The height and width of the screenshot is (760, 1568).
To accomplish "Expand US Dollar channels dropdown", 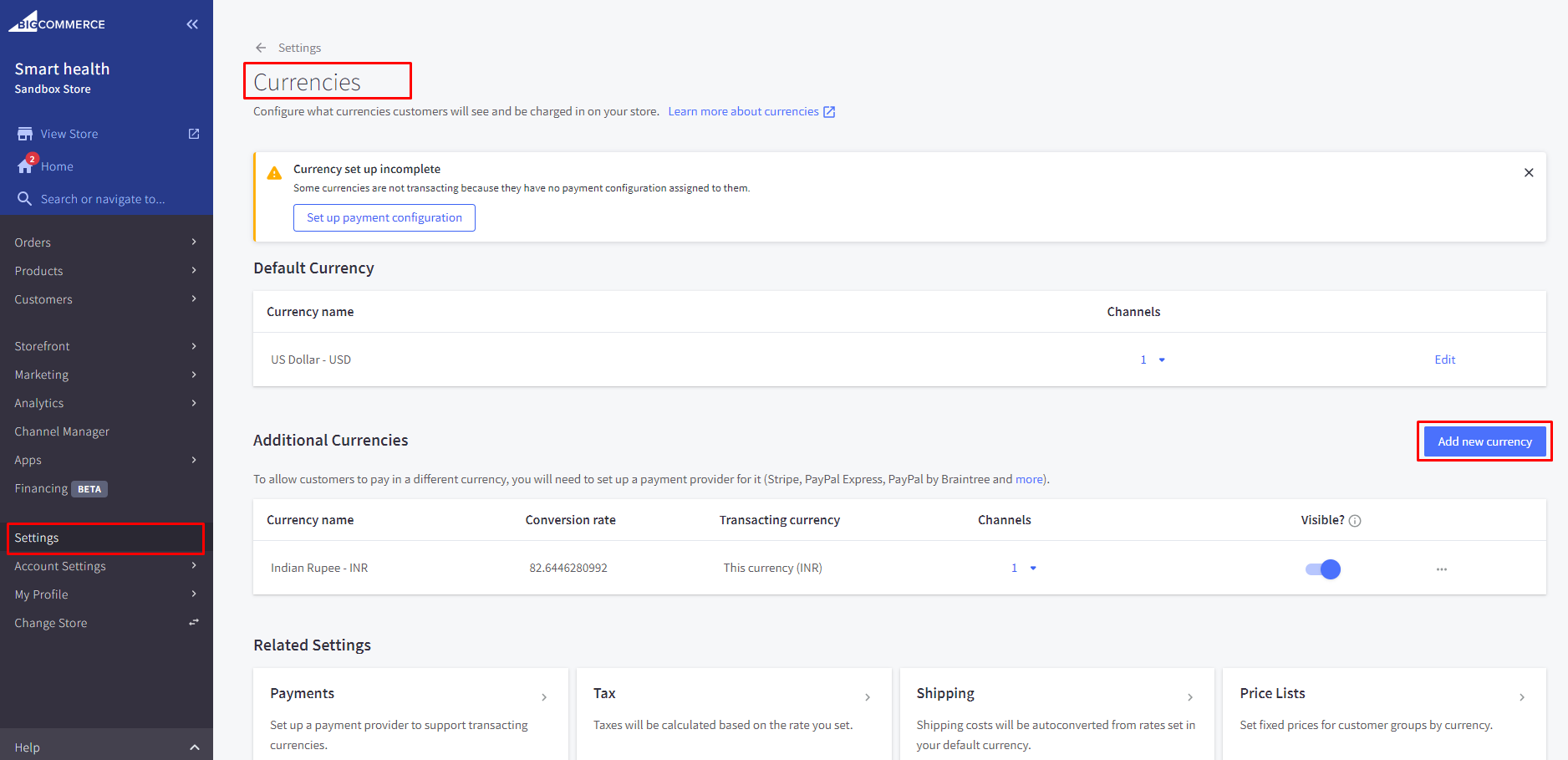I will tap(1161, 360).
